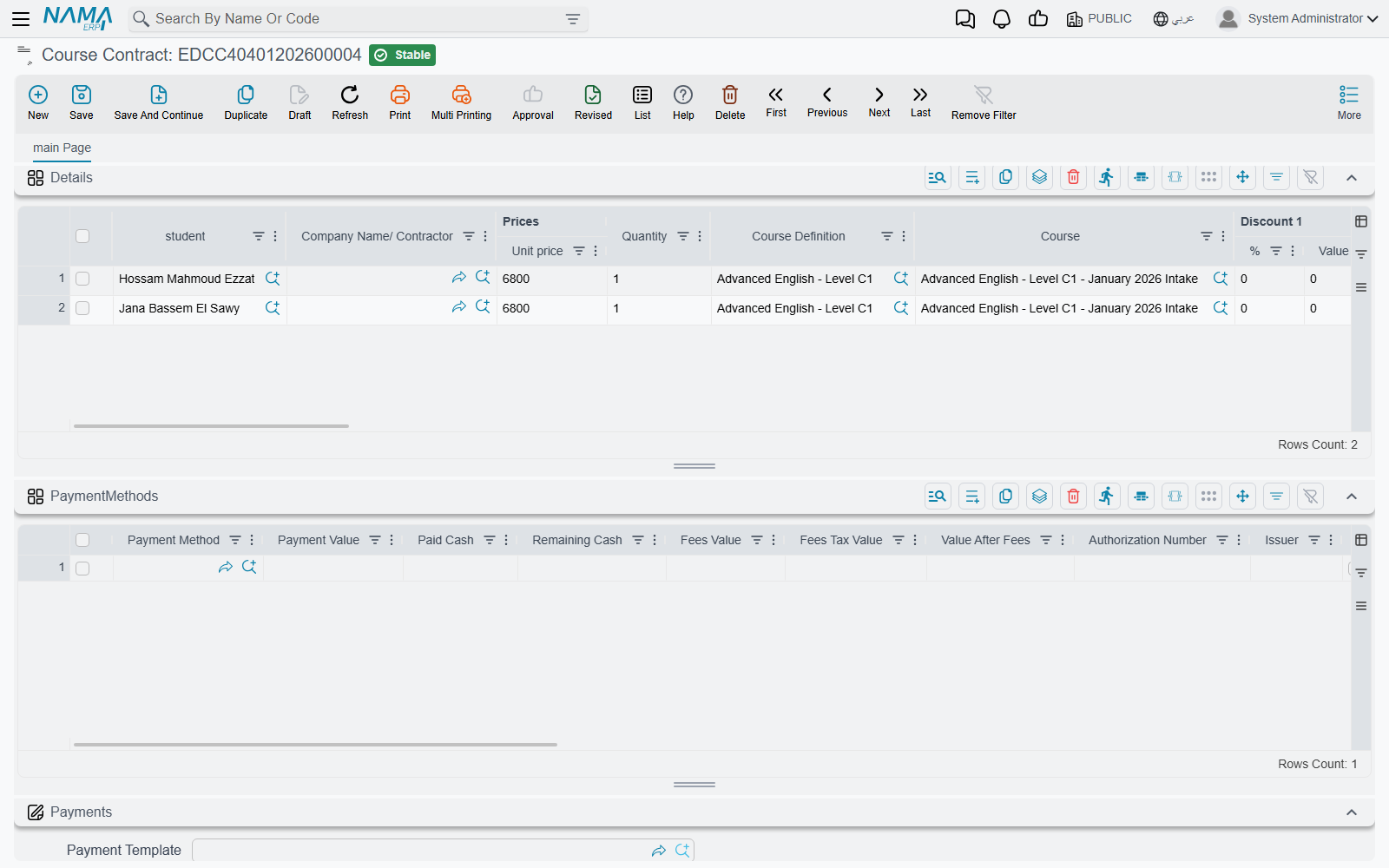This screenshot has height=868, width=1389.
Task: Open the chat messages icon
Action: click(x=964, y=19)
